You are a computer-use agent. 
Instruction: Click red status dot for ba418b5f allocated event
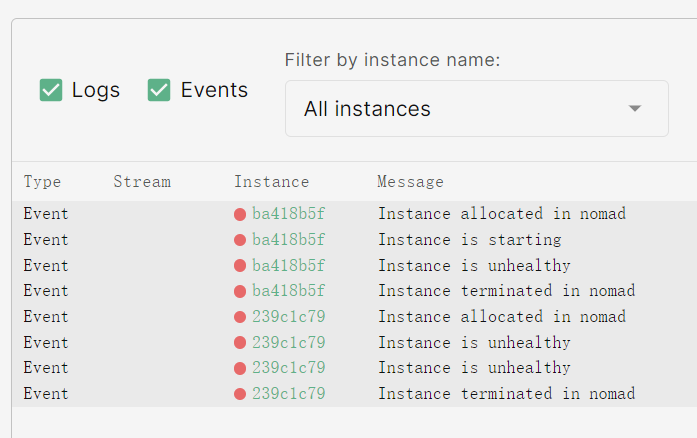pyautogui.click(x=240, y=214)
